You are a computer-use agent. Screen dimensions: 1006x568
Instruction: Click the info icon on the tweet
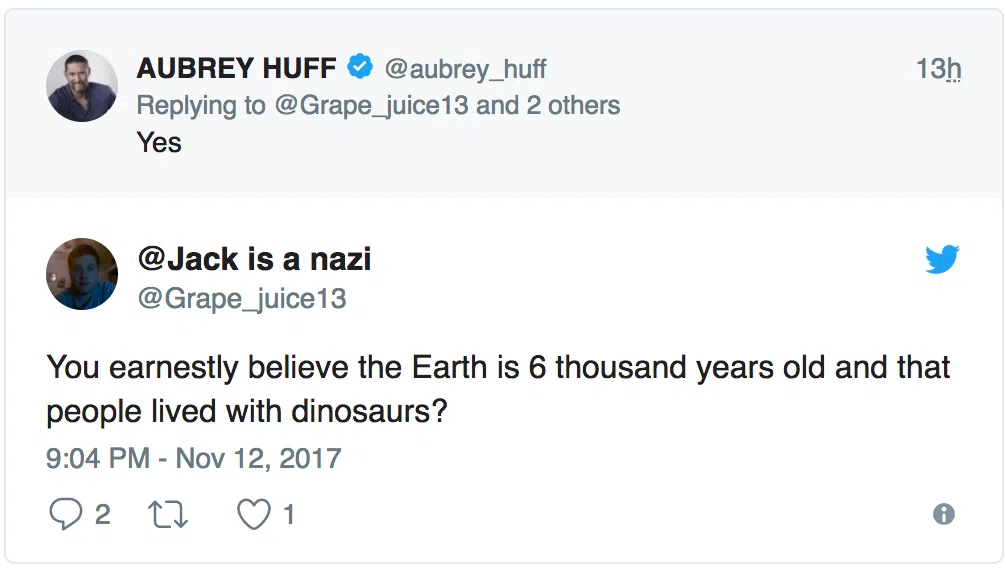click(x=943, y=514)
